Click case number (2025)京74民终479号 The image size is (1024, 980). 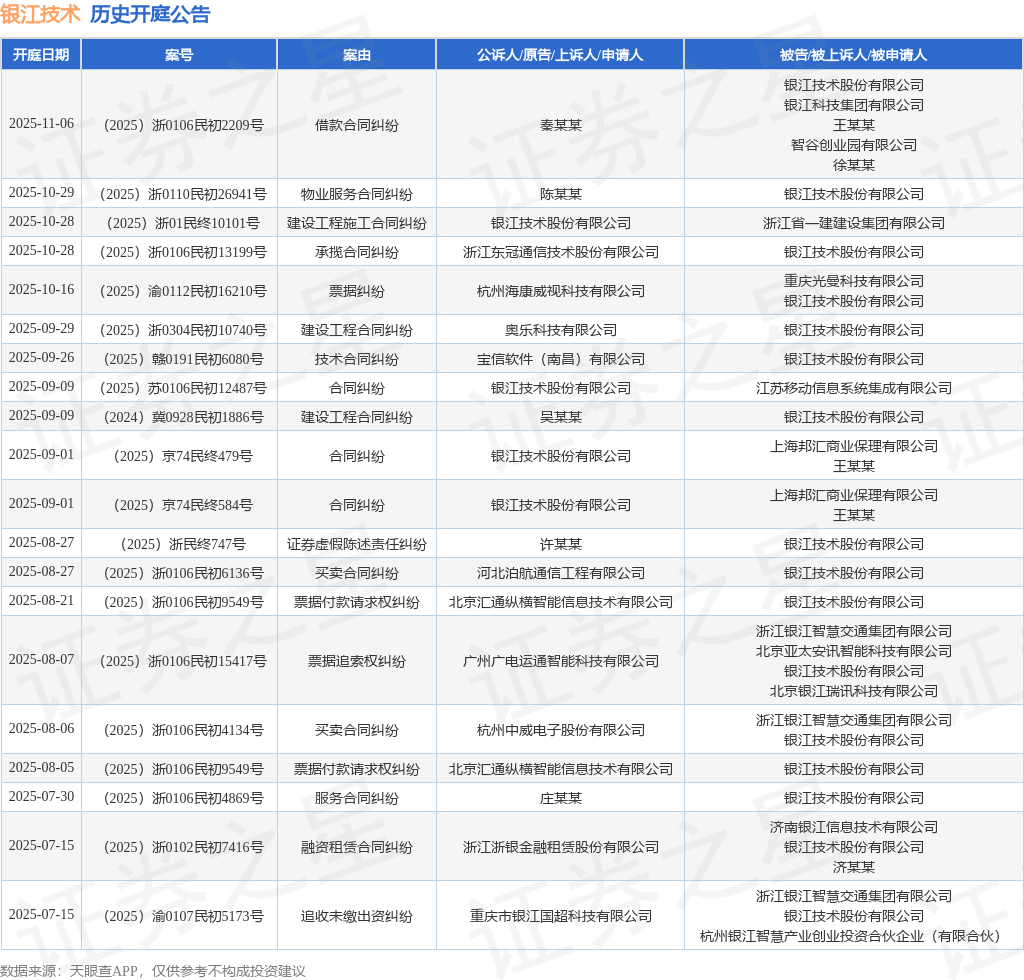(184, 456)
